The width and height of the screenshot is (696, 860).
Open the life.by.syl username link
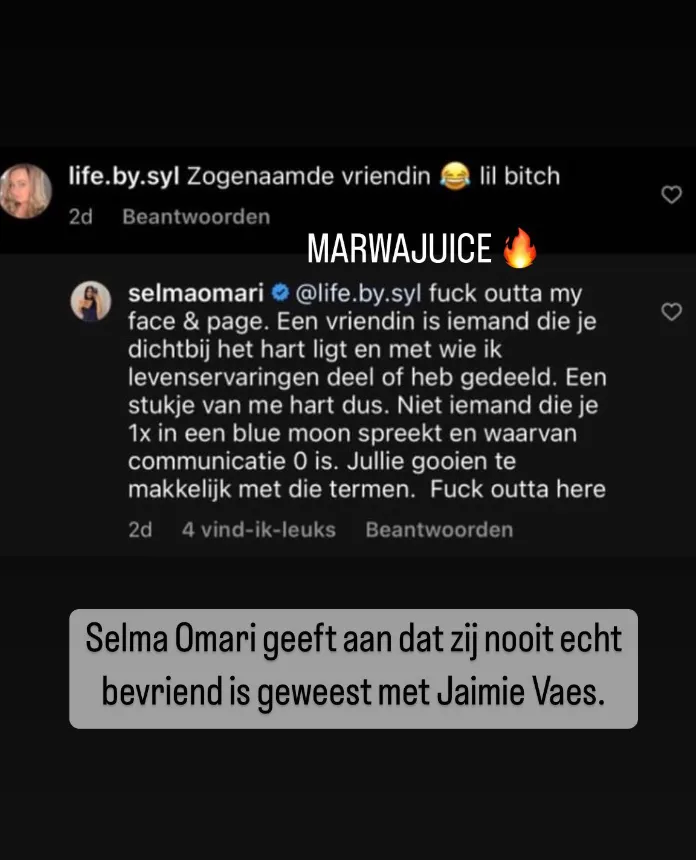coord(124,177)
